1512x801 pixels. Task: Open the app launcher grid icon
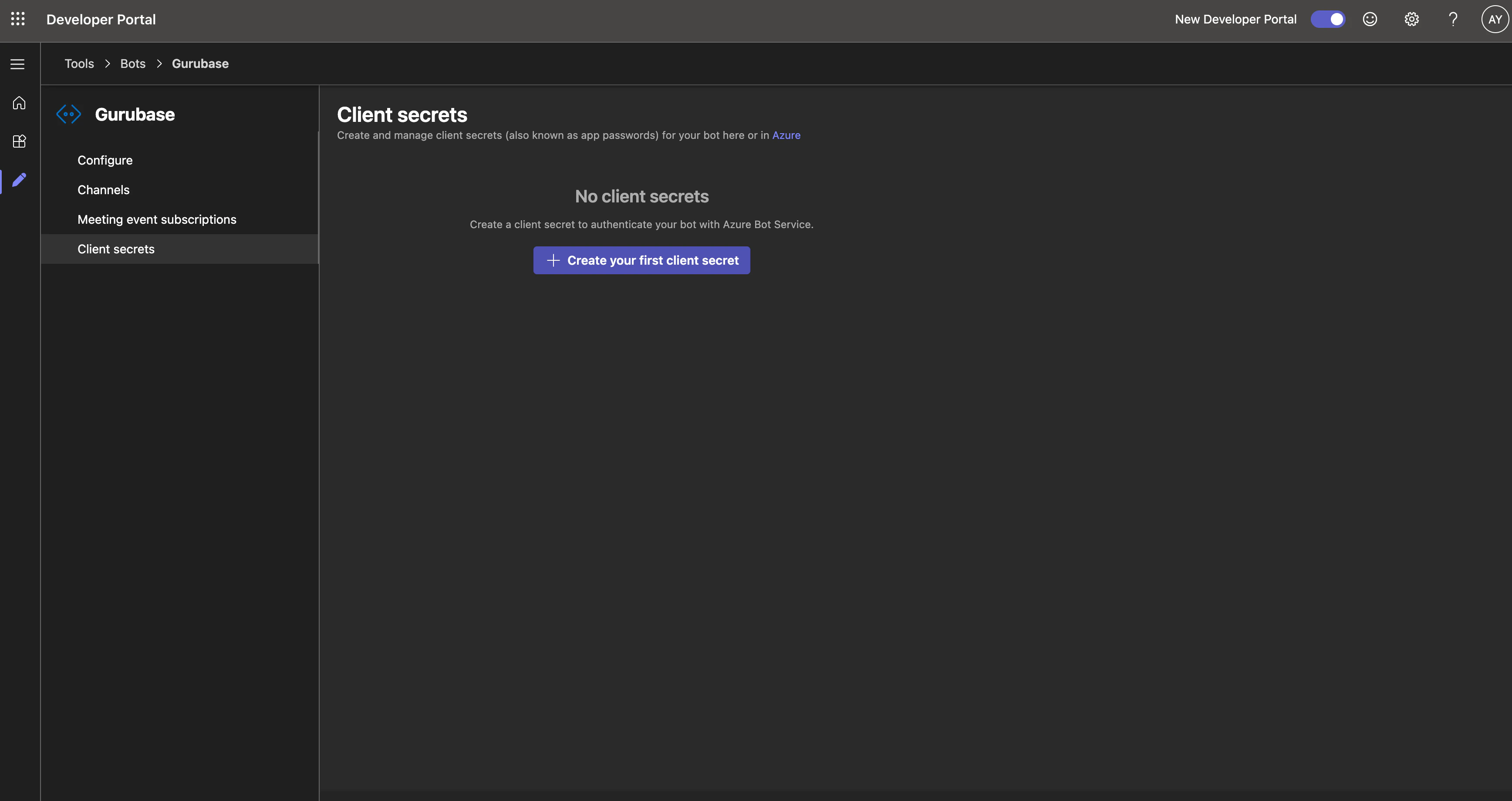pos(18,19)
